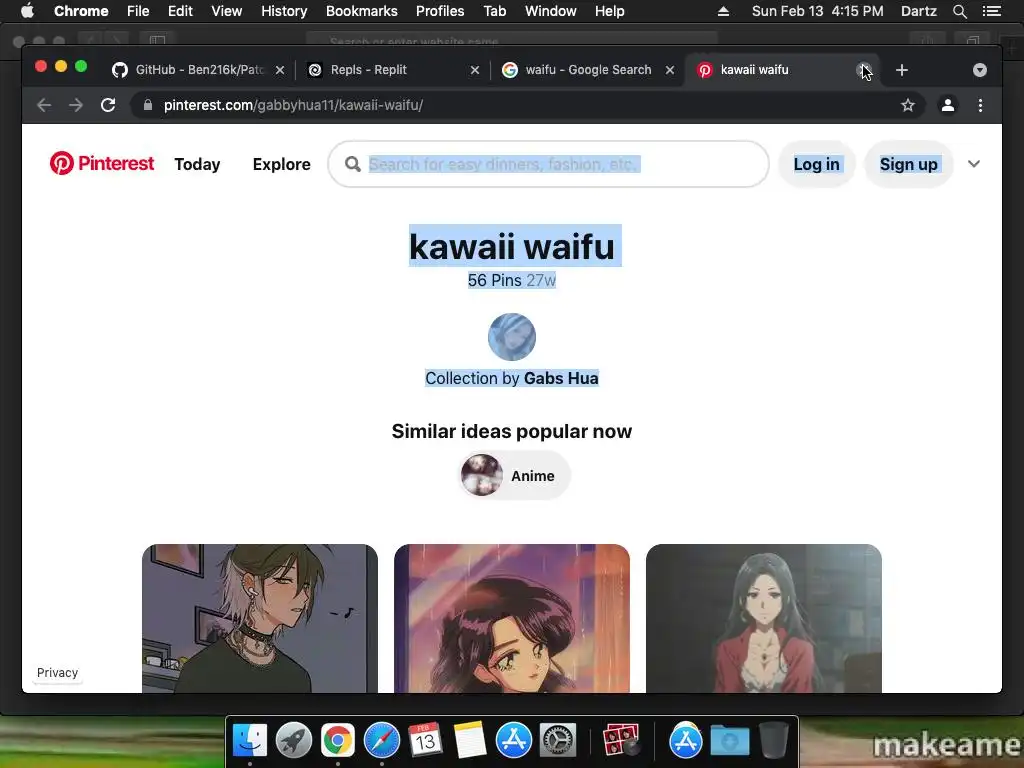Open a new tab with the plus button
Image resolution: width=1024 pixels, height=768 pixels.
point(902,70)
